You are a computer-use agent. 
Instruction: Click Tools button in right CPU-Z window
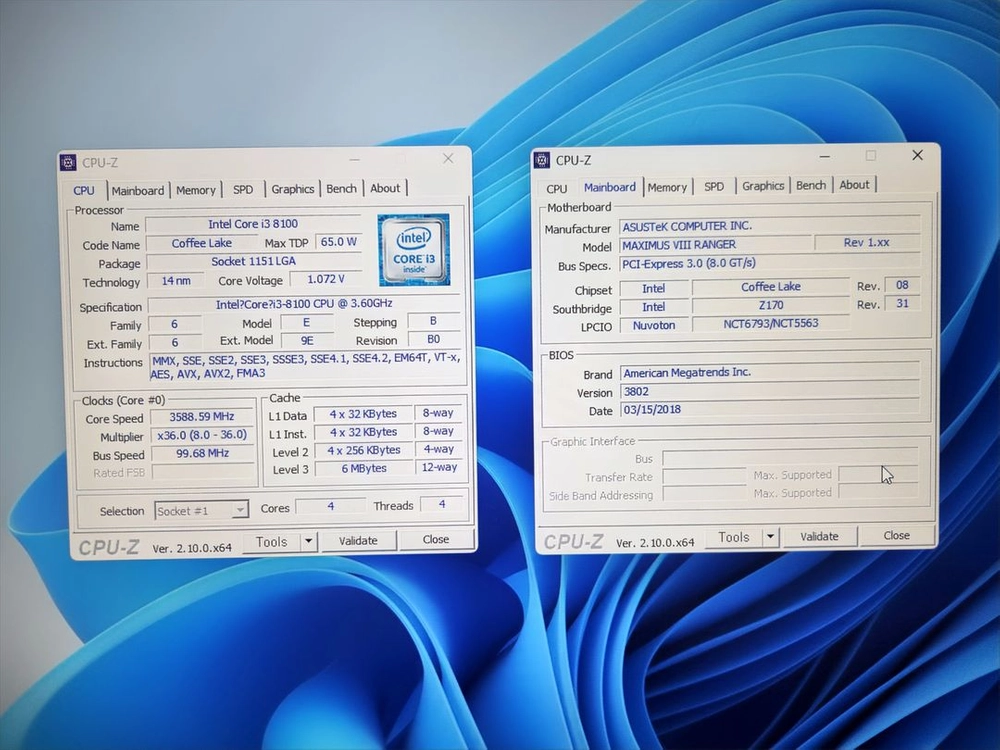[733, 538]
